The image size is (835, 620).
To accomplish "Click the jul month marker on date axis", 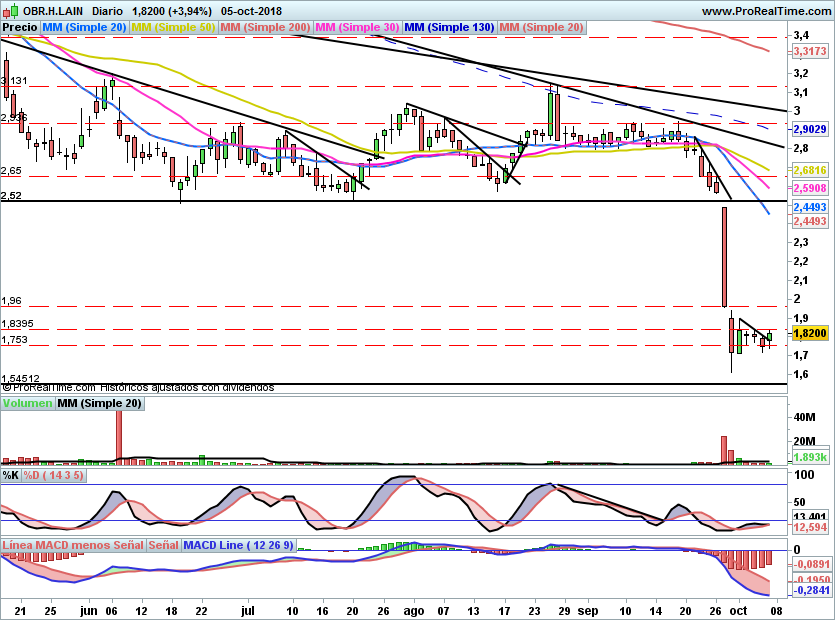I will 248,611.
